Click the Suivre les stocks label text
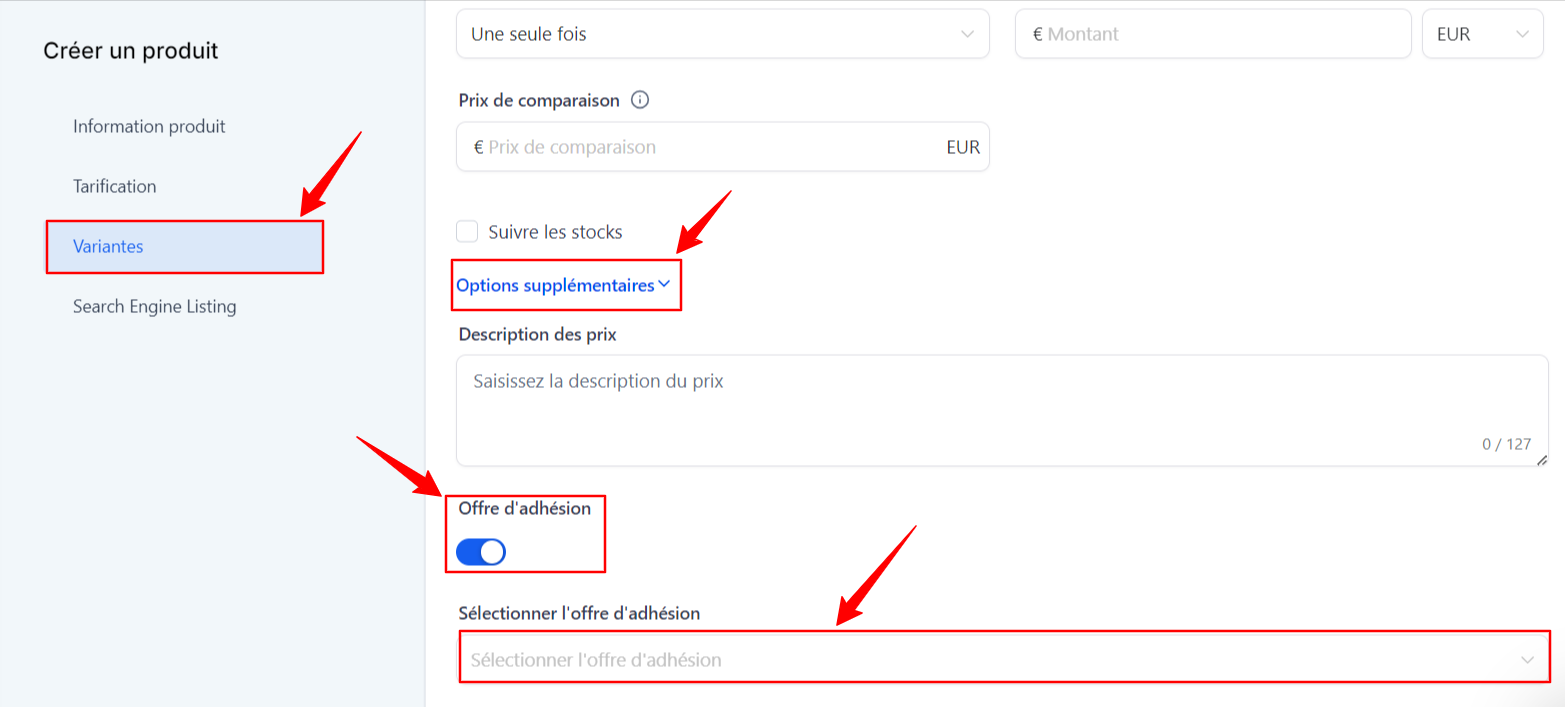The height and width of the screenshot is (707, 1565). [x=555, y=232]
